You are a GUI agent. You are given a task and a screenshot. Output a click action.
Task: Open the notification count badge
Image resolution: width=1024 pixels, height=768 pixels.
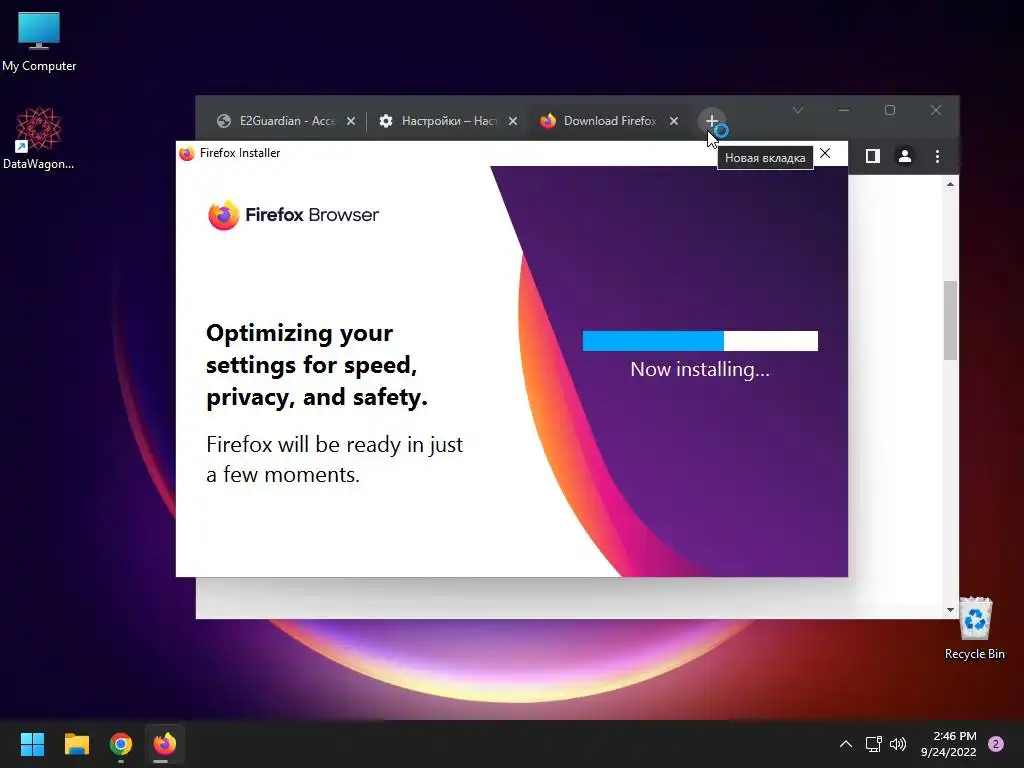[x=996, y=744]
